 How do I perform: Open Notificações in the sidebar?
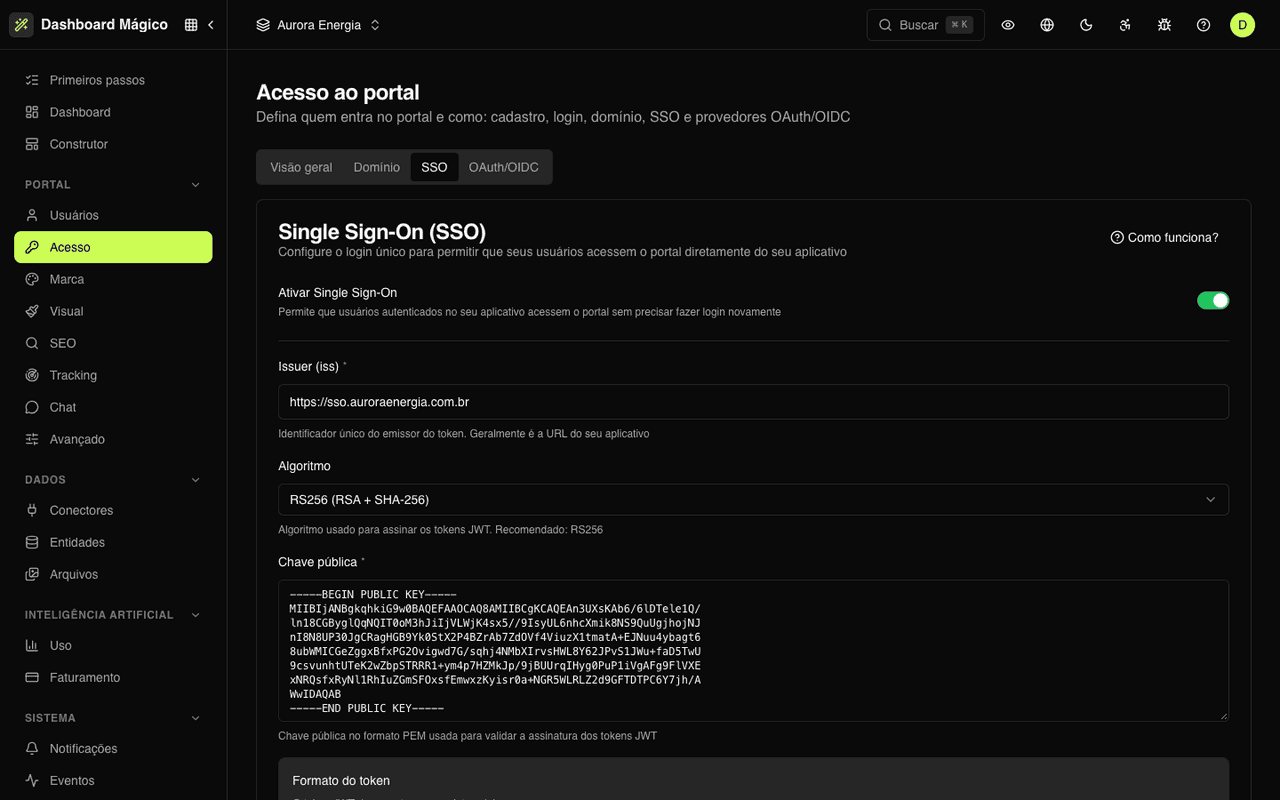coord(113,748)
